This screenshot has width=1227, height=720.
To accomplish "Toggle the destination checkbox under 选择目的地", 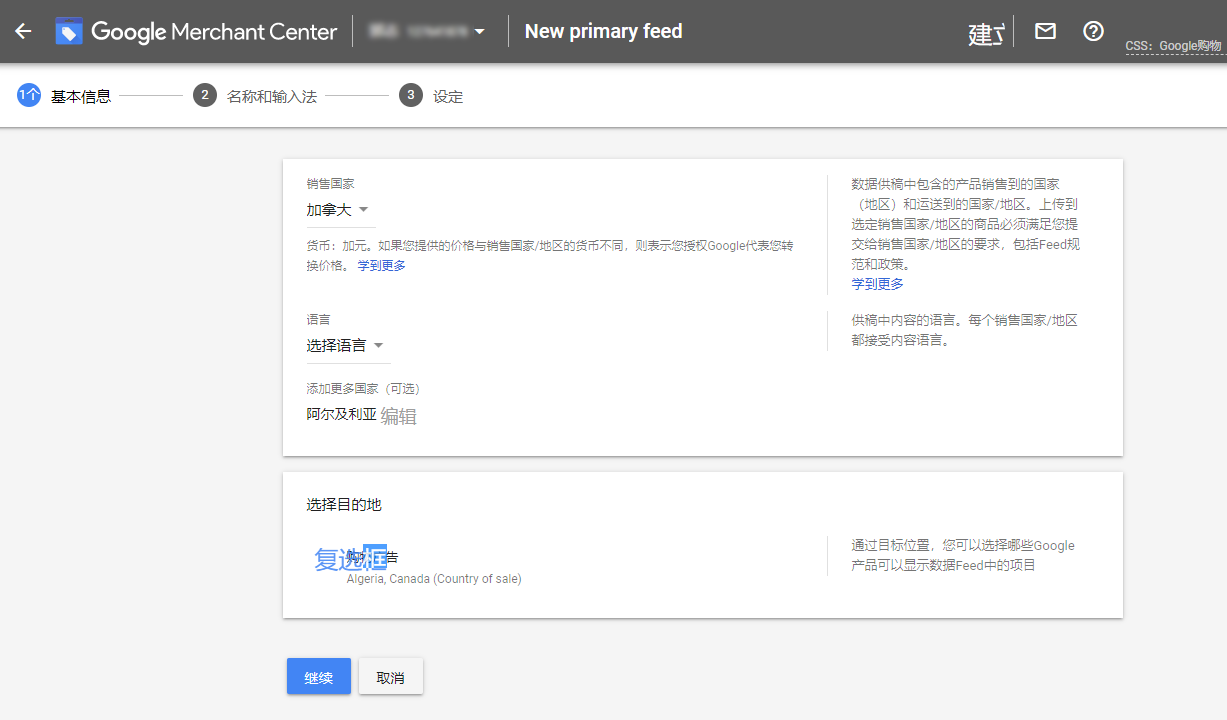I will coord(350,559).
